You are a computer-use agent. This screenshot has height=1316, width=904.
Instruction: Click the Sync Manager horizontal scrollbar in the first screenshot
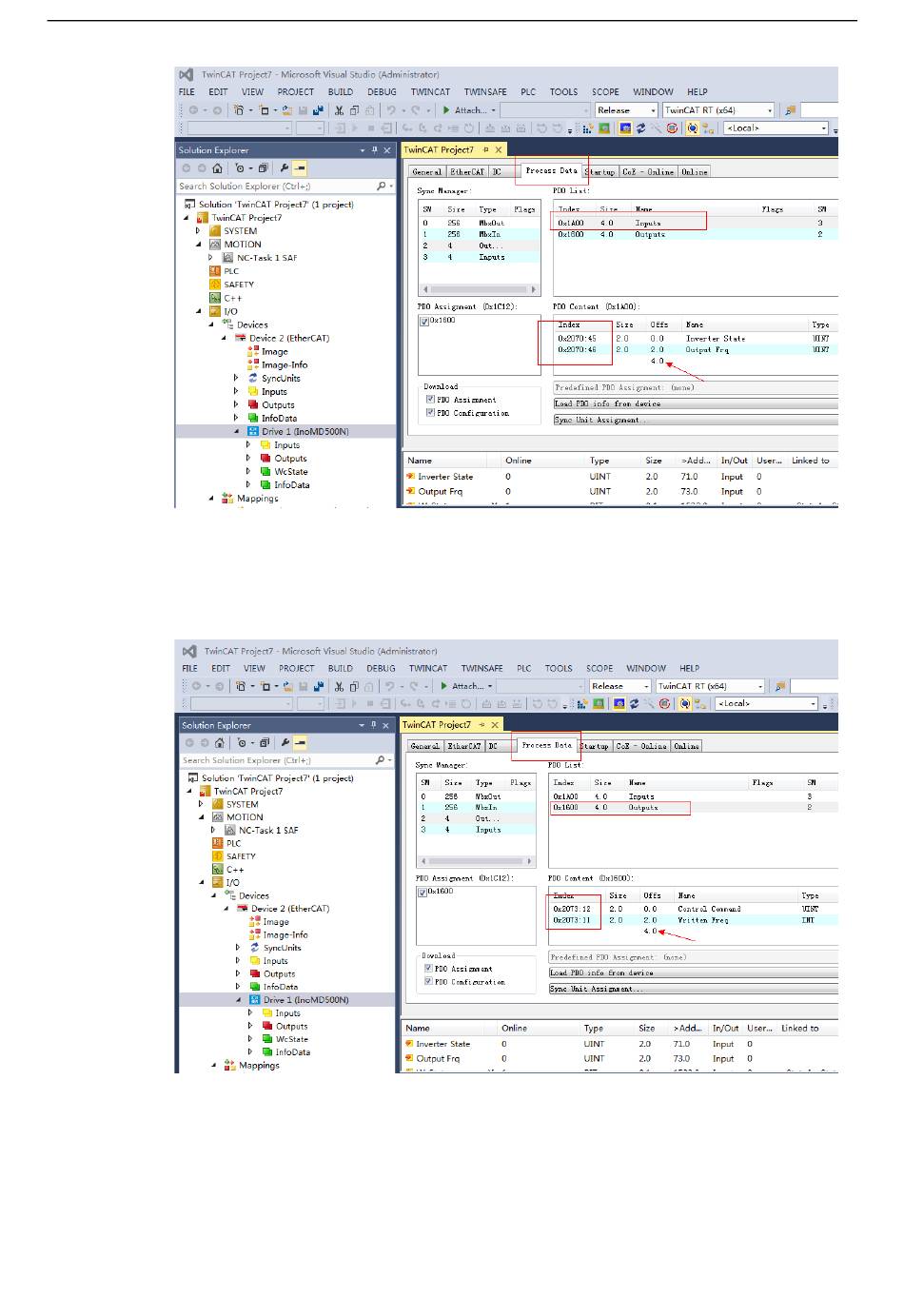pyautogui.click(x=480, y=289)
